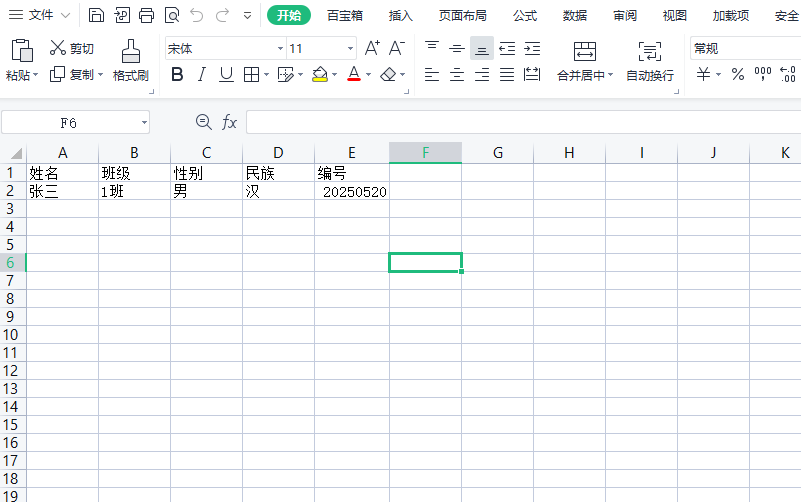Image resolution: width=801 pixels, height=502 pixels.
Task: Apply thousands separator 000 format
Action: pos(763,75)
